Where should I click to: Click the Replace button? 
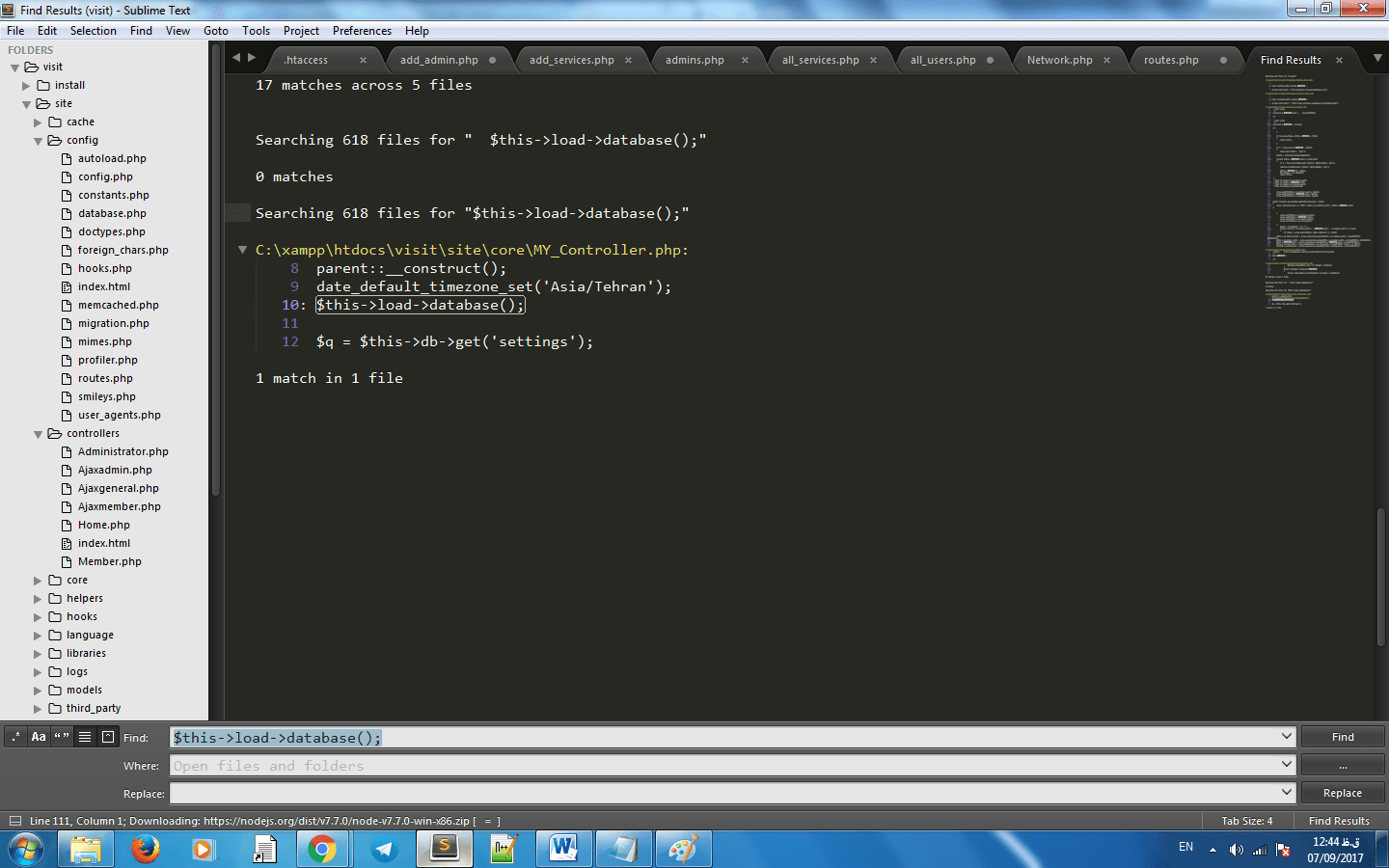tap(1343, 793)
